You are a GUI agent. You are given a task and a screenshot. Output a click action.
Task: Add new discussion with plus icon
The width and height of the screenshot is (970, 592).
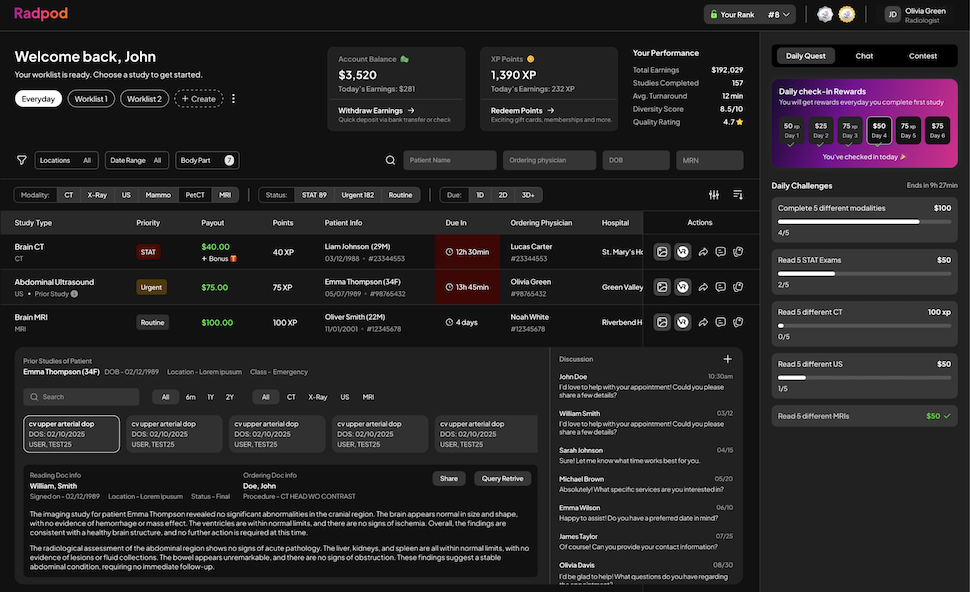pyautogui.click(x=728, y=359)
